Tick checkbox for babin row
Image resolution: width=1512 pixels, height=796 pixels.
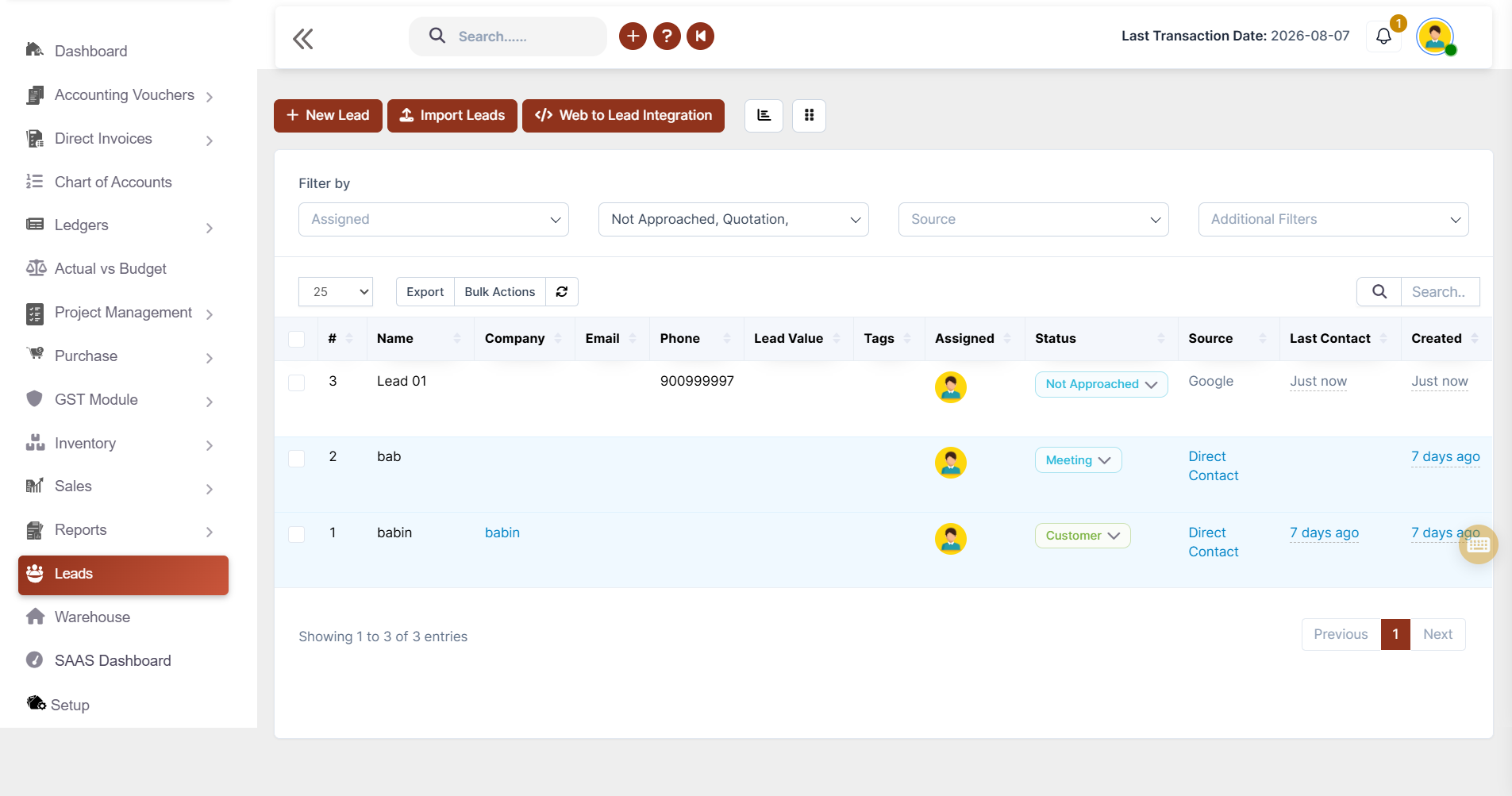click(x=297, y=534)
